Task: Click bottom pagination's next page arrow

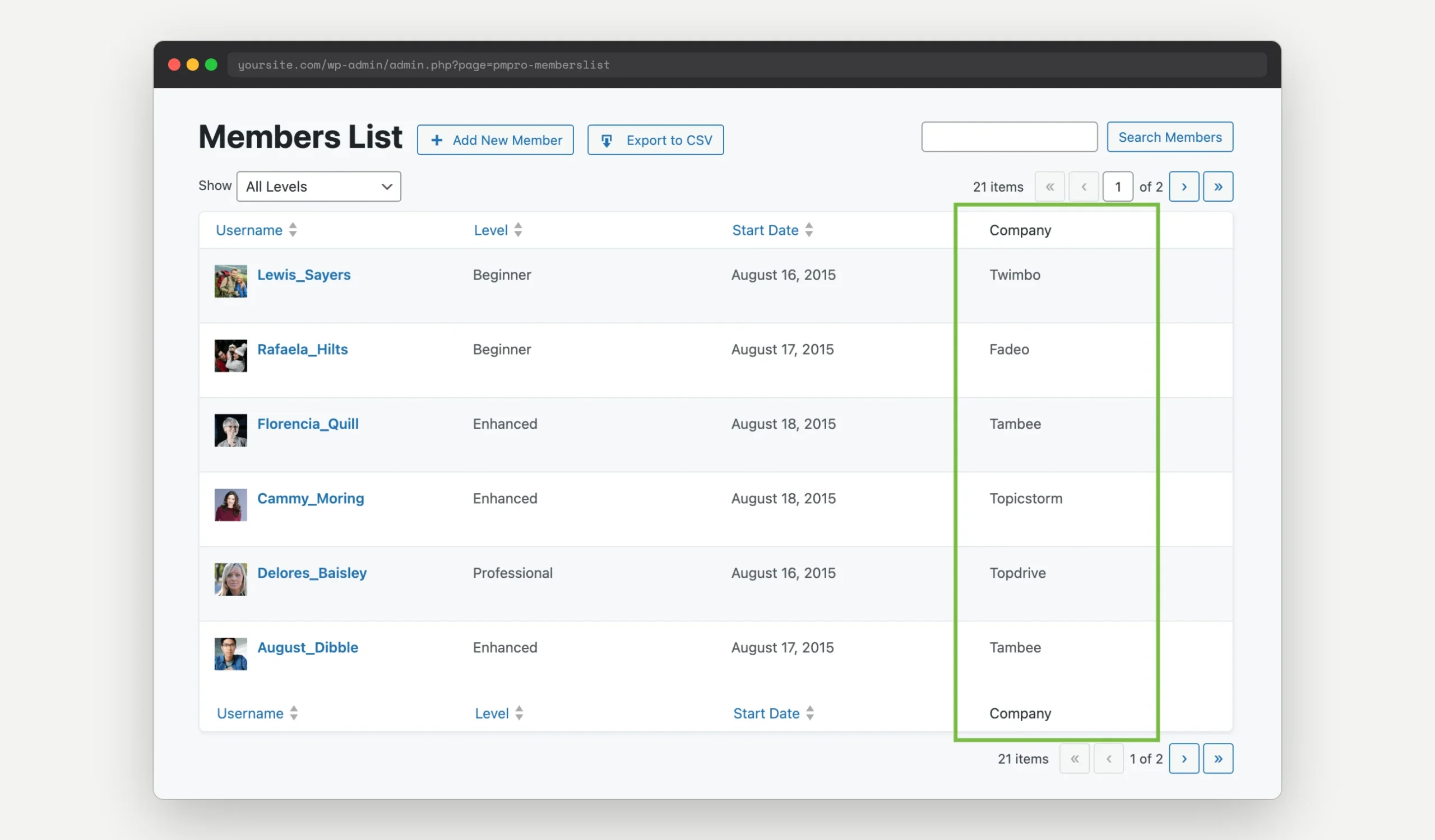Action: (x=1184, y=759)
